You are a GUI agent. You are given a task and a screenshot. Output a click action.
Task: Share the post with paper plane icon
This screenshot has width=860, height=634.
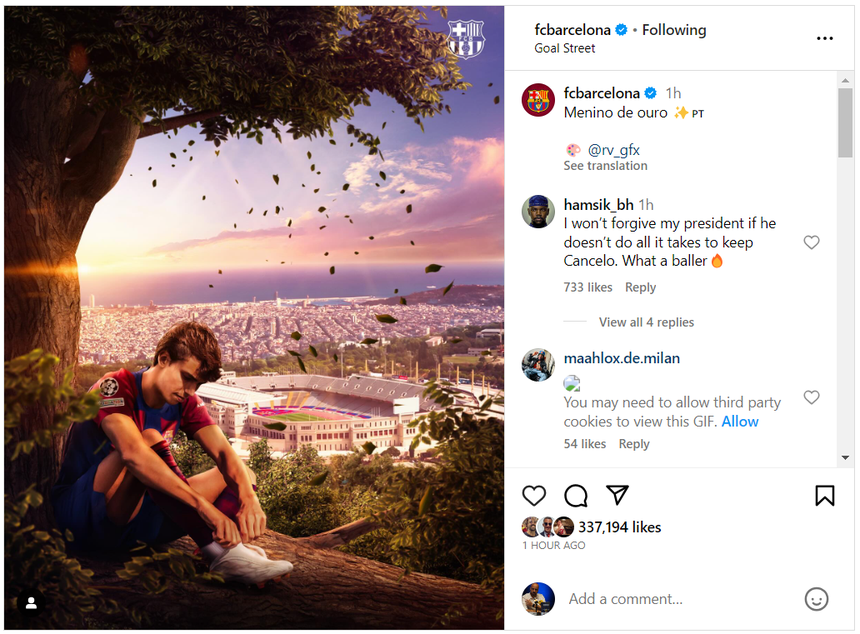point(618,495)
